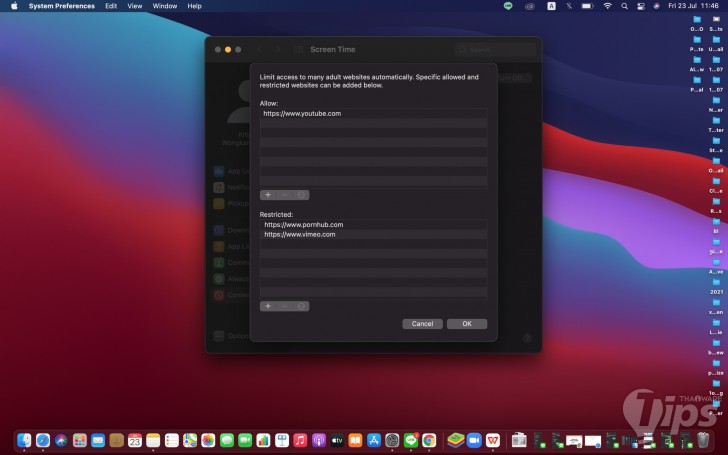Open the Help menu
The height and width of the screenshot is (455, 728).
pos(195,6)
